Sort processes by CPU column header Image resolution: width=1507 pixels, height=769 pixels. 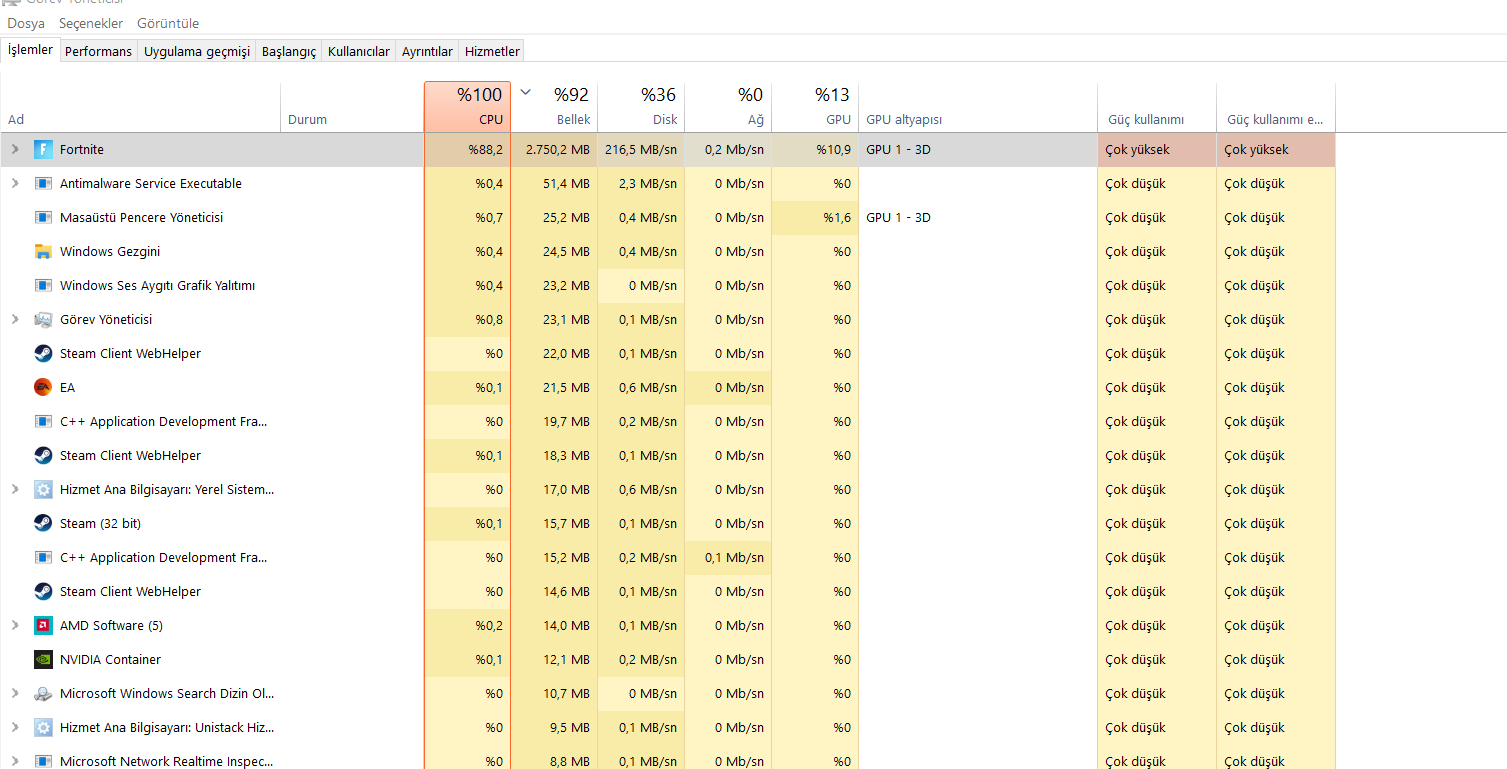point(467,107)
